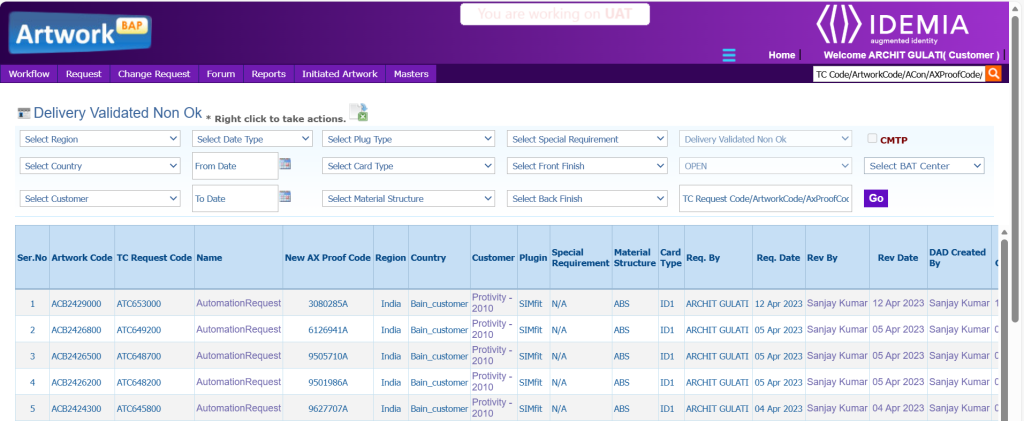This screenshot has width=1024, height=421.
Task: Click the Excel export icon
Action: tap(358, 112)
